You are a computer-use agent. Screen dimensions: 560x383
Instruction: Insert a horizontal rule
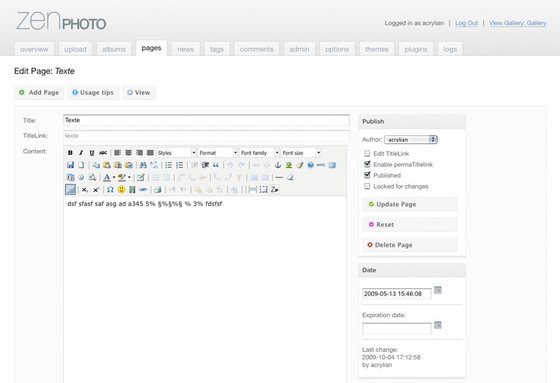[279, 177]
